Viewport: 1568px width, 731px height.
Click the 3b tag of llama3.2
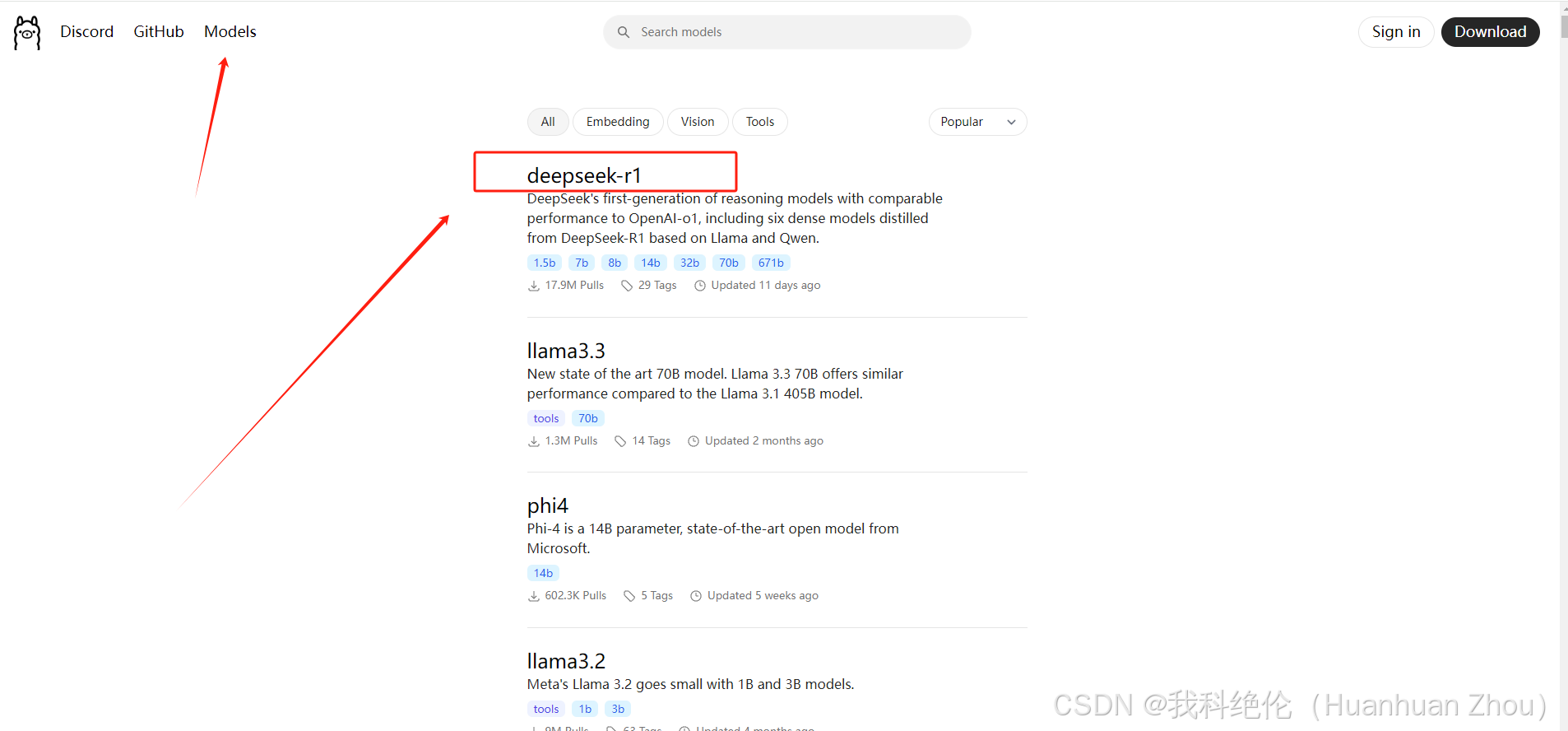[618, 709]
